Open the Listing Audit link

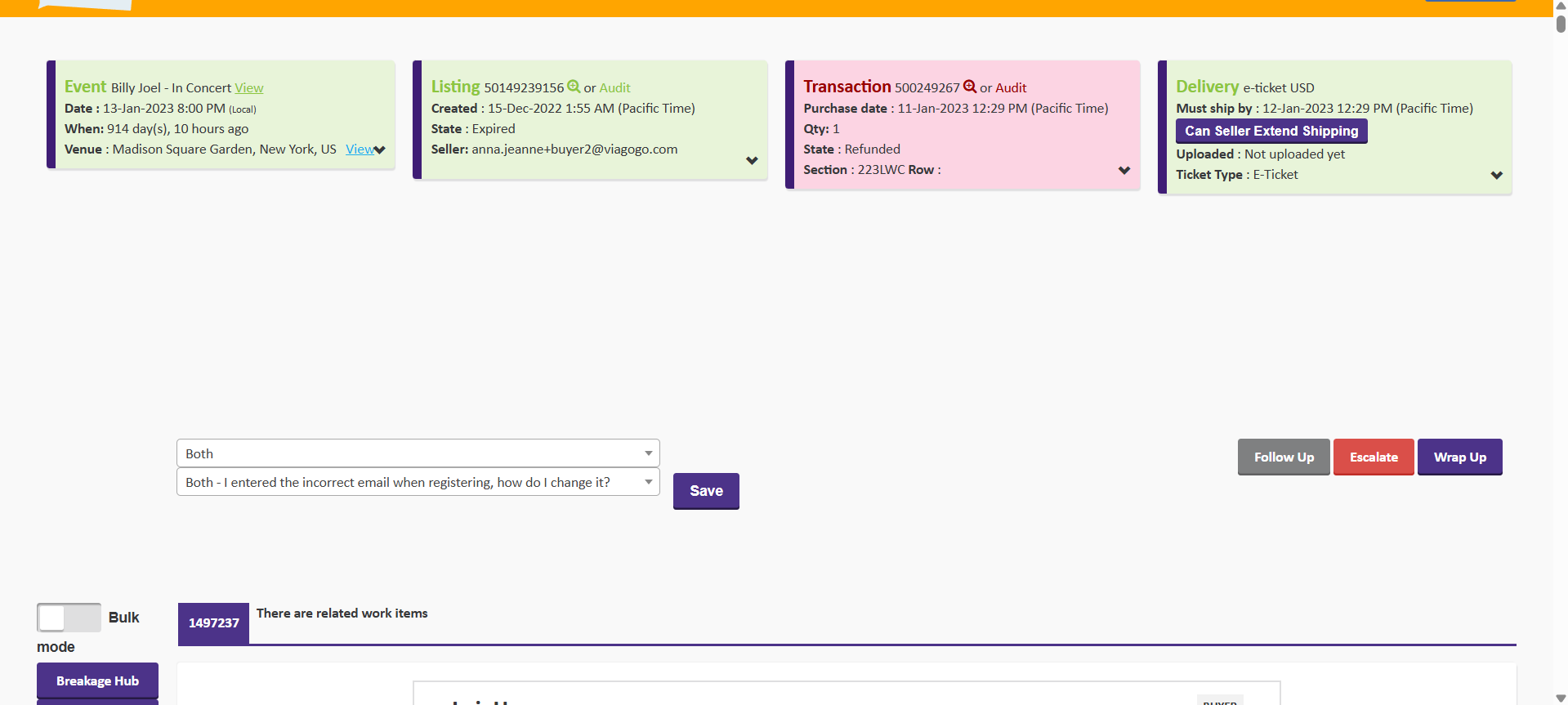pyautogui.click(x=614, y=88)
